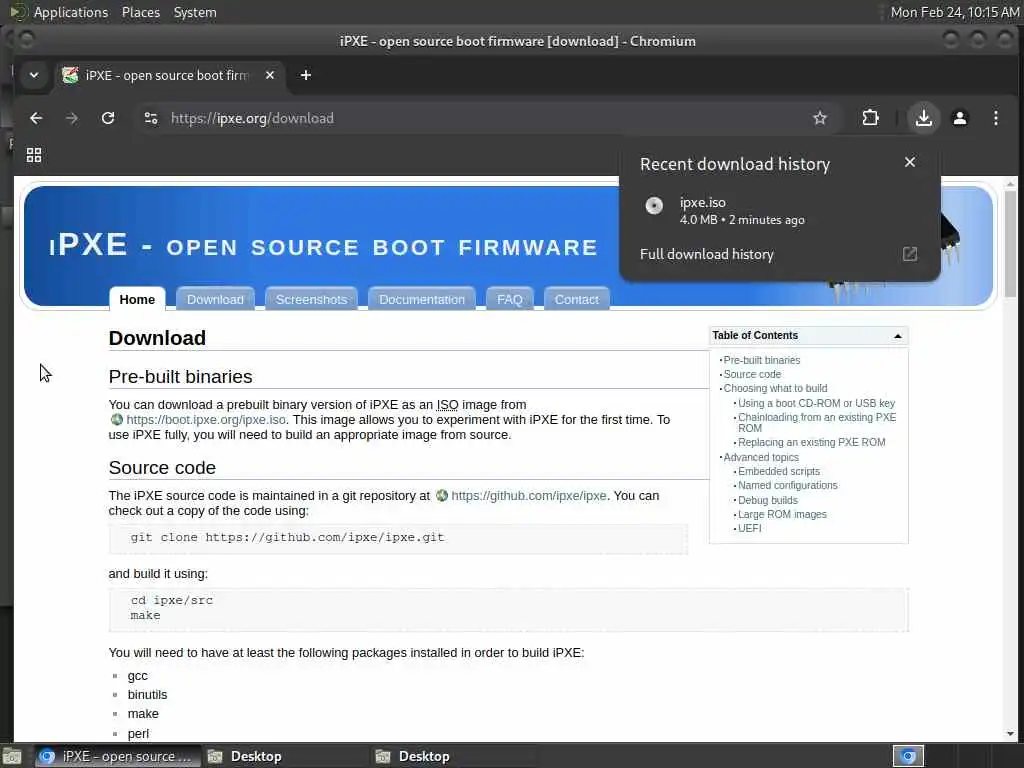Reload the iPXE download page

[108, 118]
